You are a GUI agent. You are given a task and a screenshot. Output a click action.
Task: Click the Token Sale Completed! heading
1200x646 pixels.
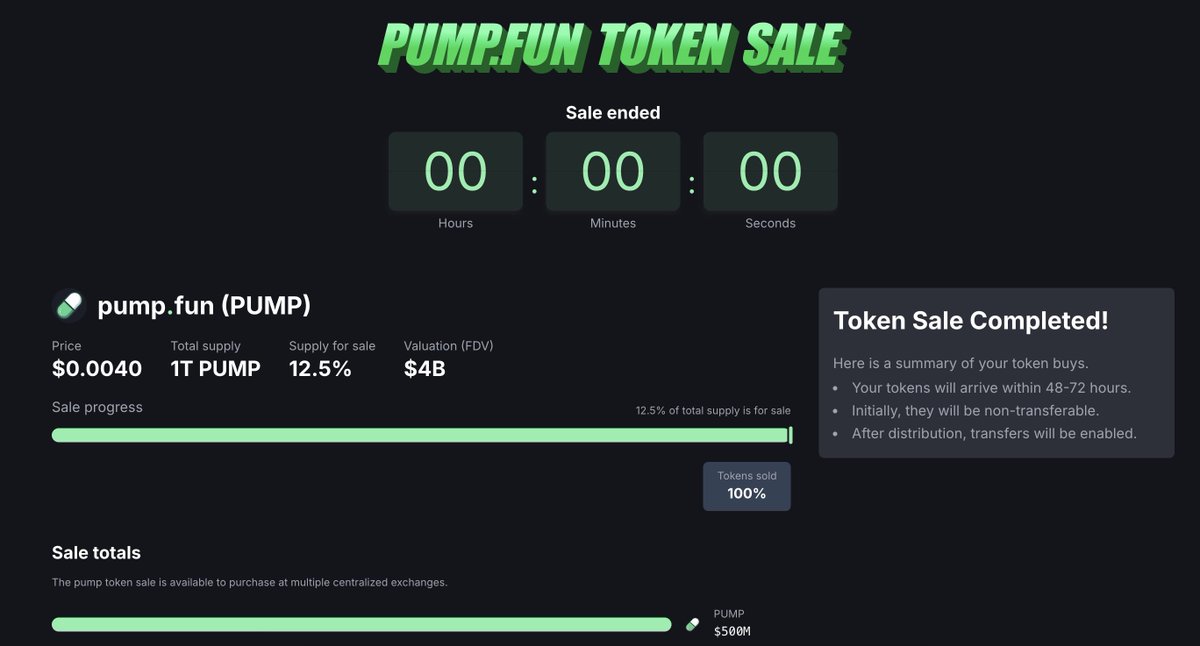[x=970, y=321]
